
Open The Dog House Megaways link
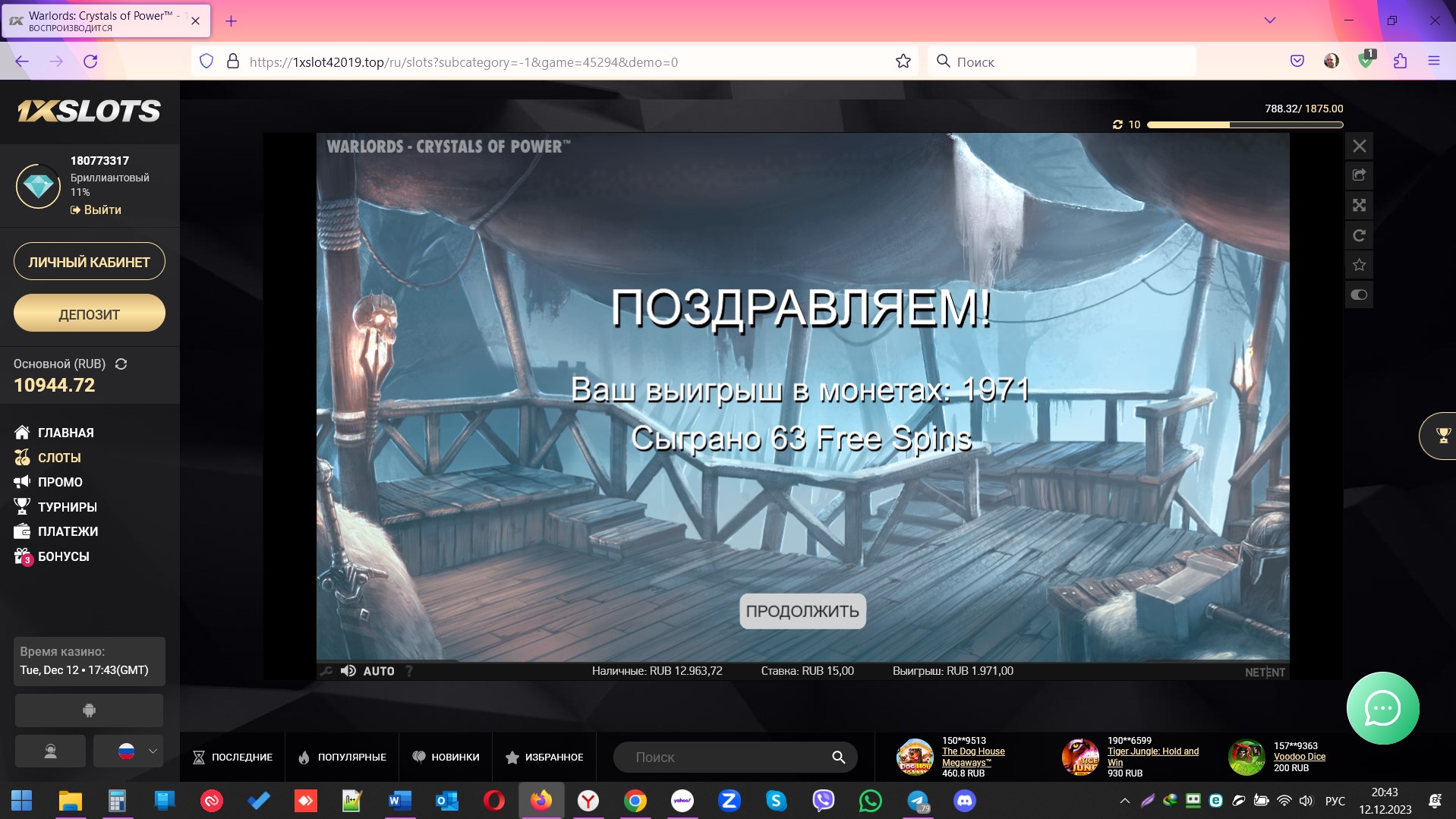tap(973, 757)
